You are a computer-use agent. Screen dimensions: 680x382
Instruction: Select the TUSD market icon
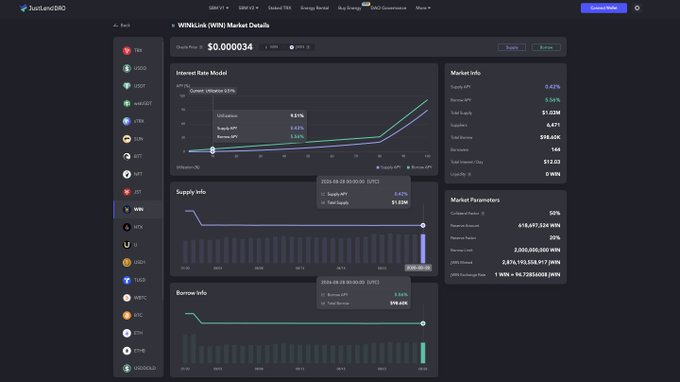127,280
